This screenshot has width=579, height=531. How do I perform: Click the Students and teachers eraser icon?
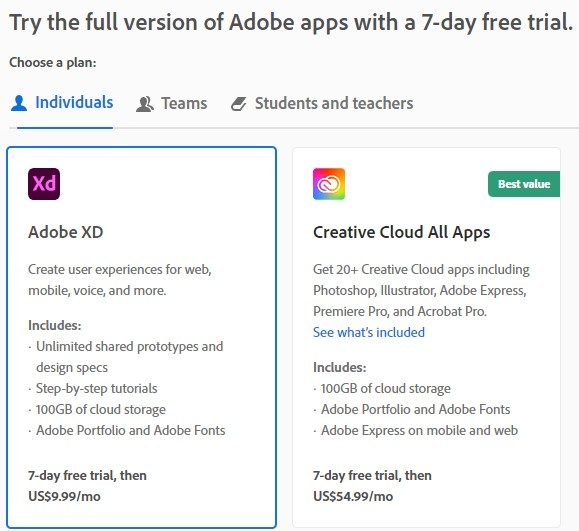click(x=239, y=104)
